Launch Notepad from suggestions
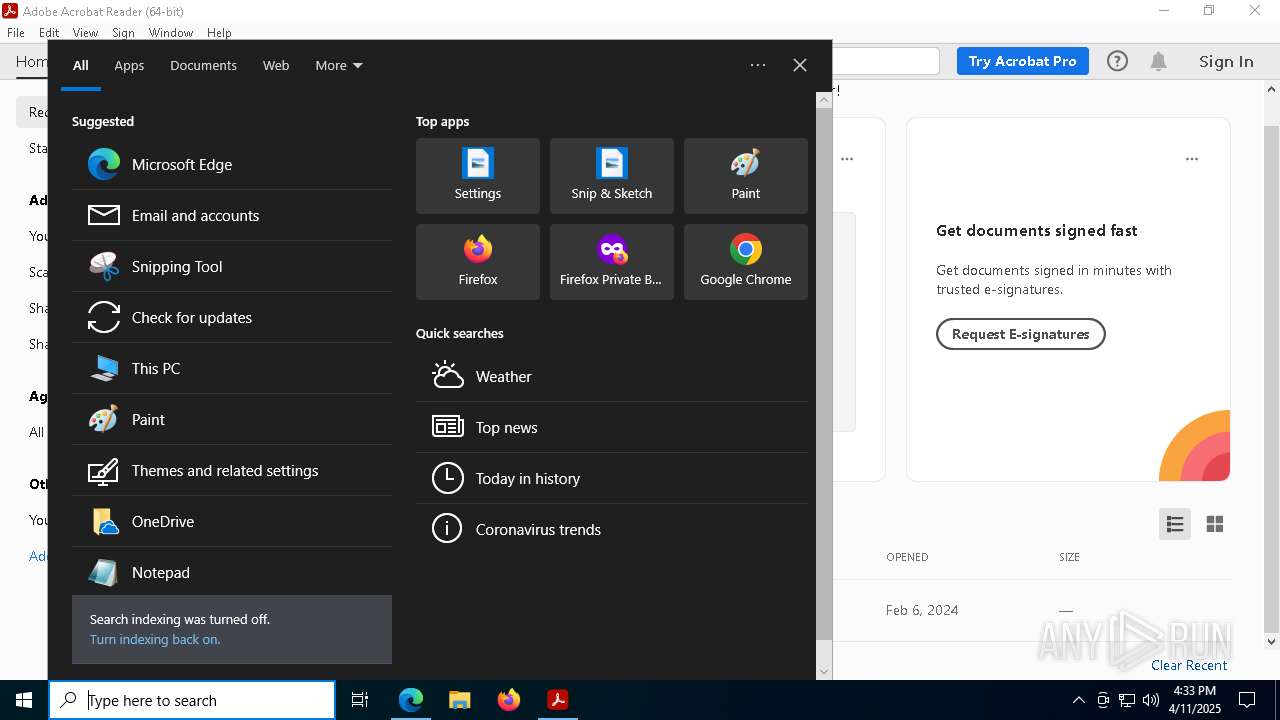 pos(232,572)
